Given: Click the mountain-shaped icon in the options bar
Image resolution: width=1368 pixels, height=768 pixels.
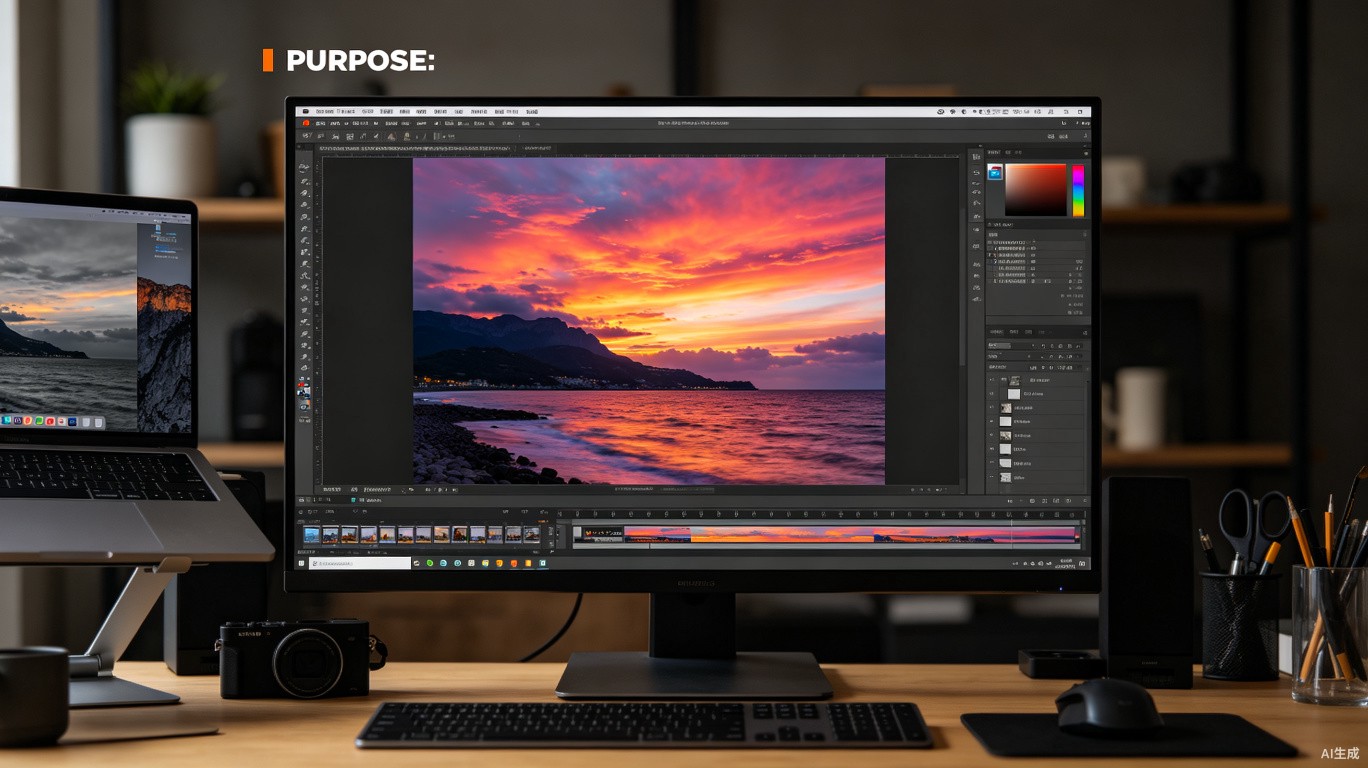Looking at the screenshot, I should click(391, 137).
